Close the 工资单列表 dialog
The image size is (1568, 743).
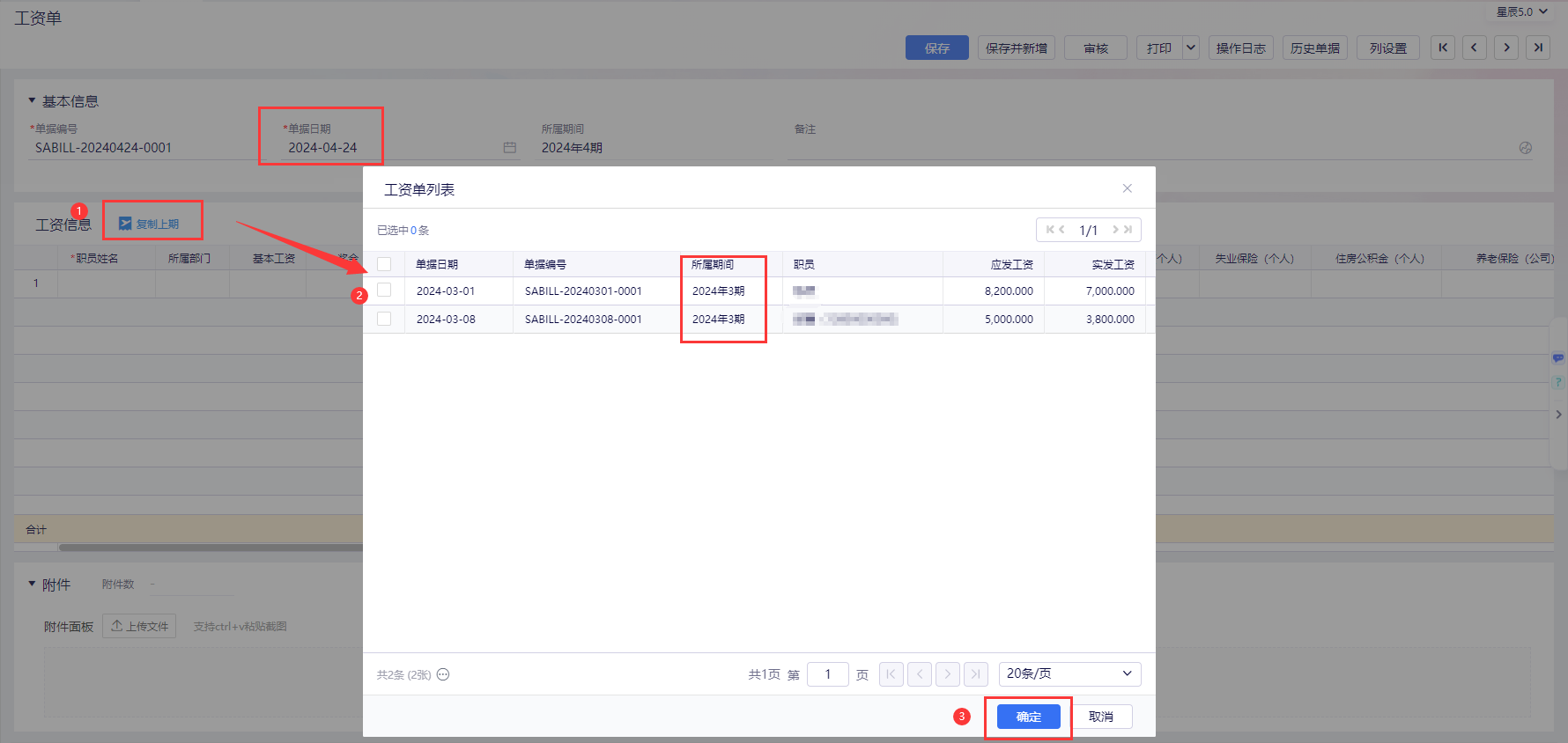[x=1127, y=188]
